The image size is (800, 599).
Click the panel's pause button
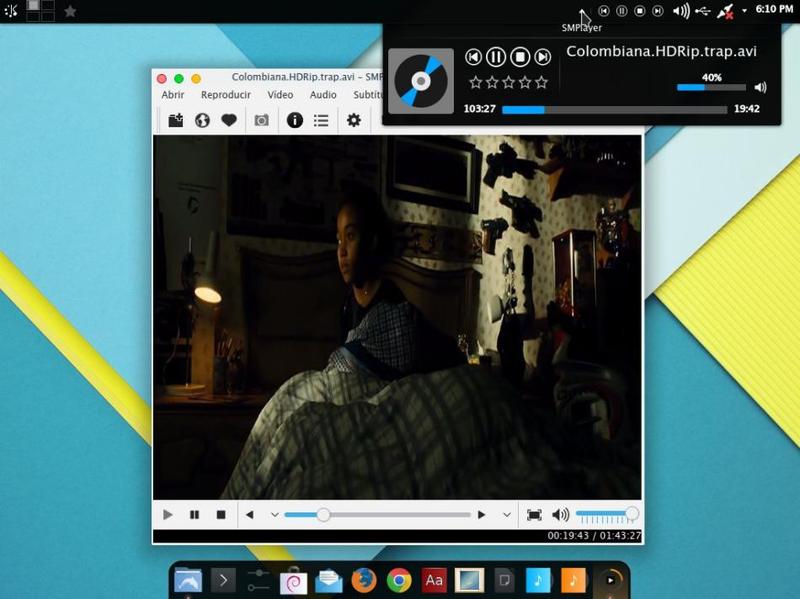pos(621,11)
